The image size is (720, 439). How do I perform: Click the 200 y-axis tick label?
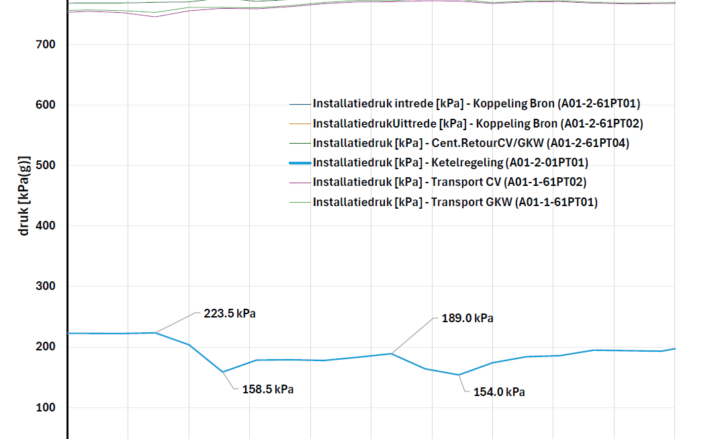point(45,347)
